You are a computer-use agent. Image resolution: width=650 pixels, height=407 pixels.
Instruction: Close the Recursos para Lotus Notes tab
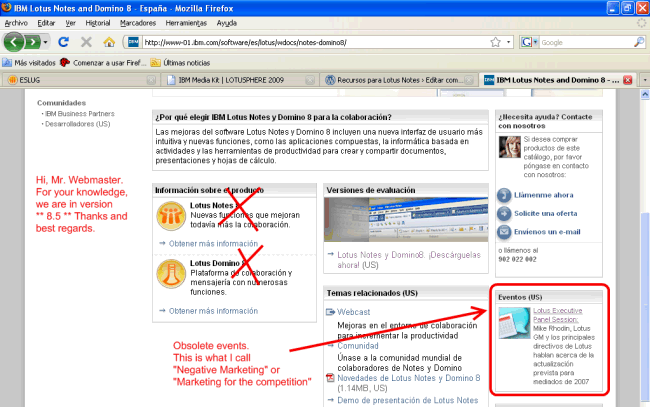pos(469,80)
